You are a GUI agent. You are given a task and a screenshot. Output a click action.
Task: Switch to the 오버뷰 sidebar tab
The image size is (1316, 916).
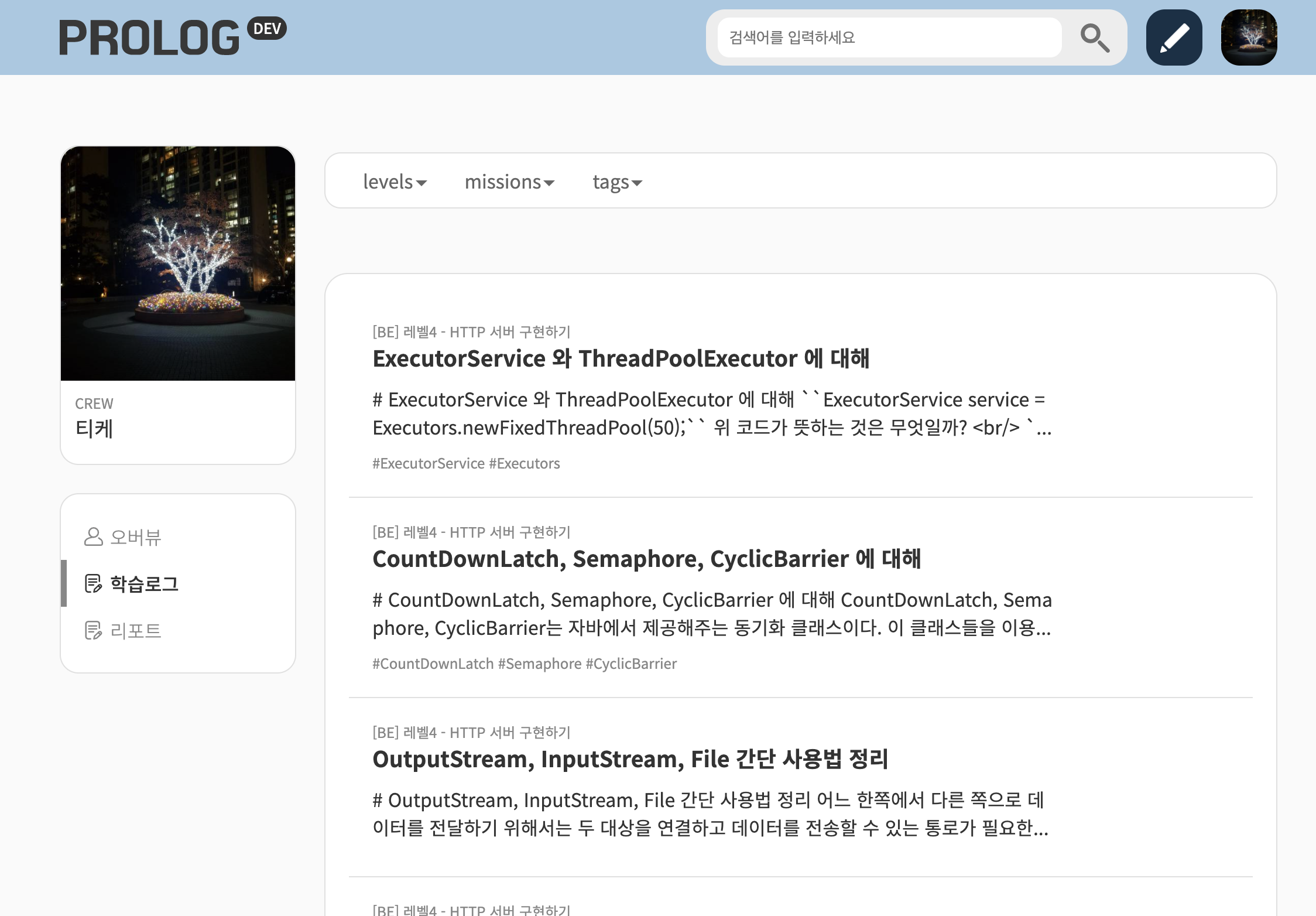point(136,536)
